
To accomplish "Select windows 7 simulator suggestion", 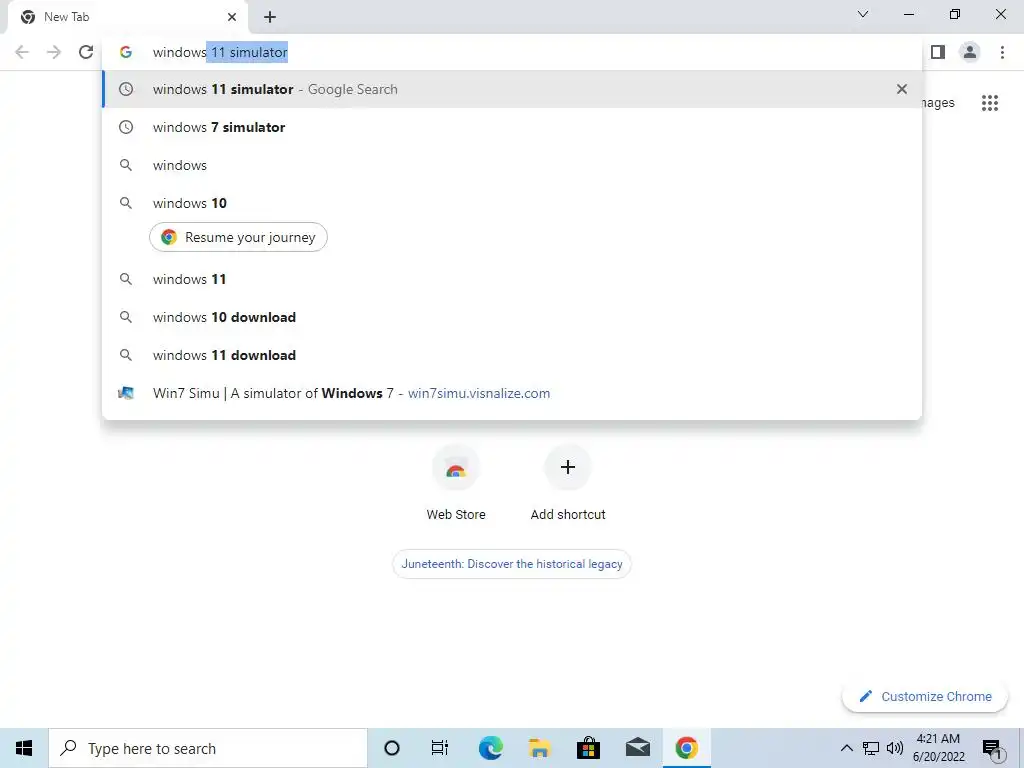I will [x=512, y=127].
